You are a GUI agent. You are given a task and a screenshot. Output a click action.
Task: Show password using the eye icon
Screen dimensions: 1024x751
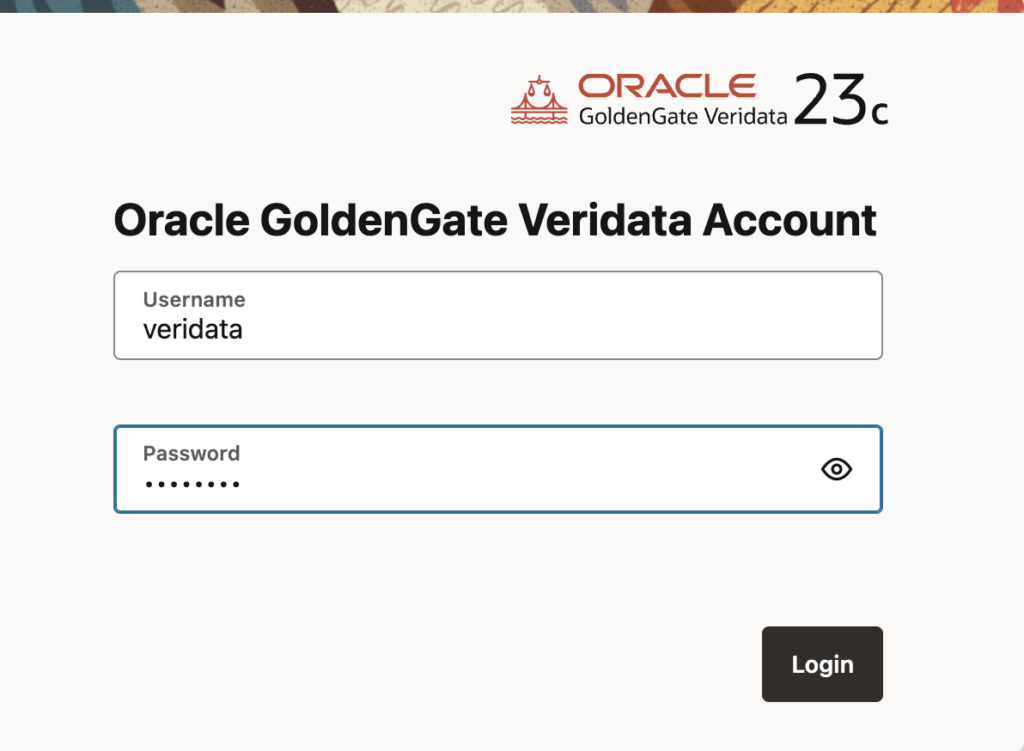(836, 469)
